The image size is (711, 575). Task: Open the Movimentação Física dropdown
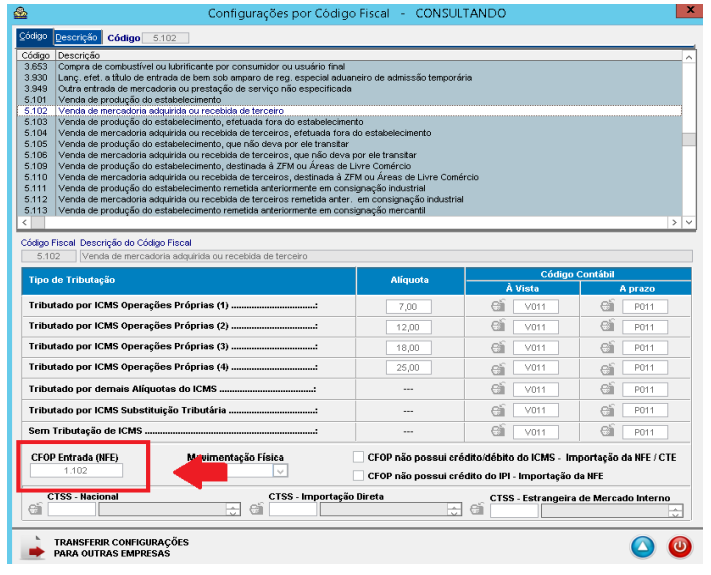point(280,472)
